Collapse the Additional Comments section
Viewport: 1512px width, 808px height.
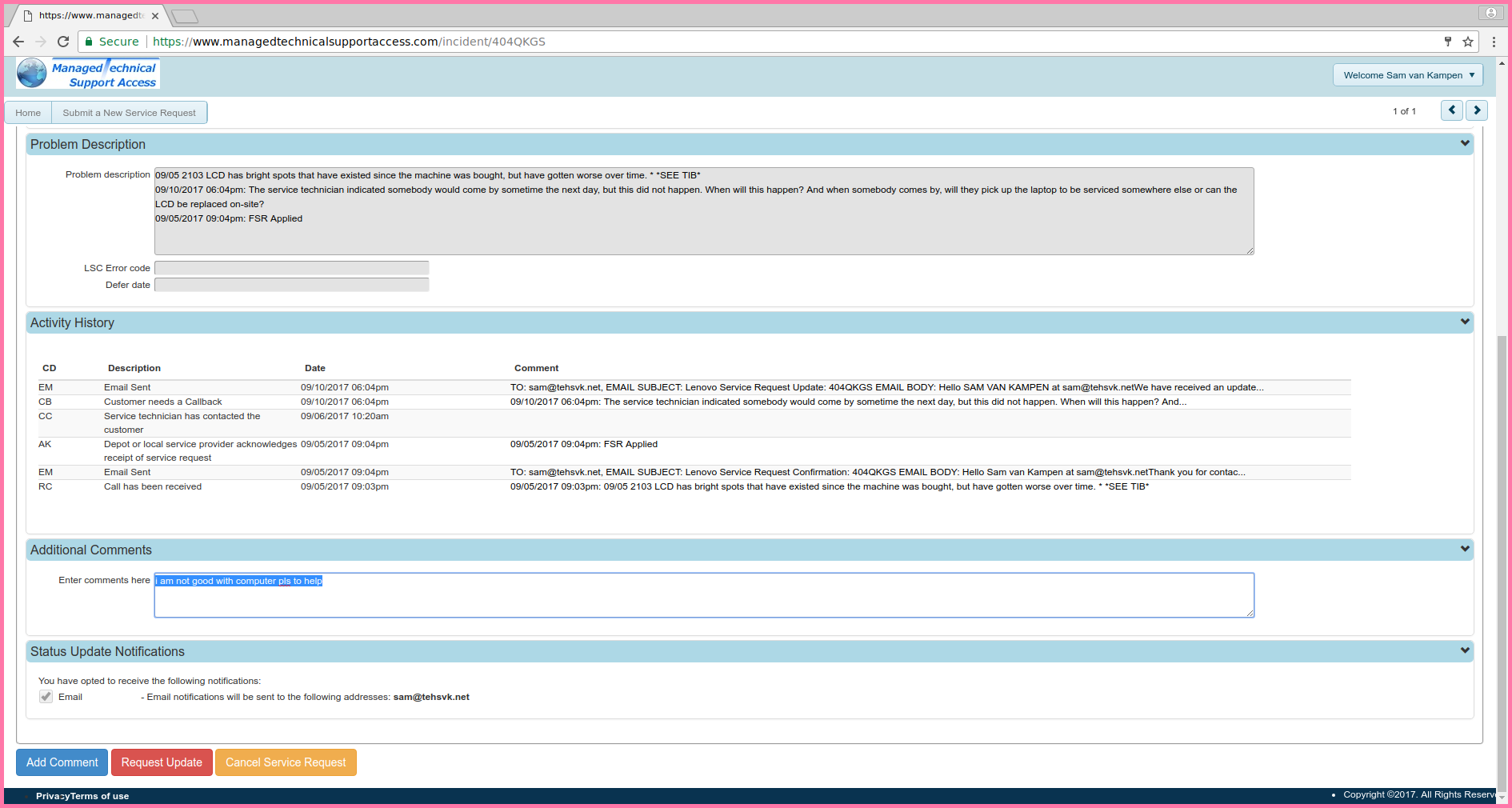point(1465,549)
